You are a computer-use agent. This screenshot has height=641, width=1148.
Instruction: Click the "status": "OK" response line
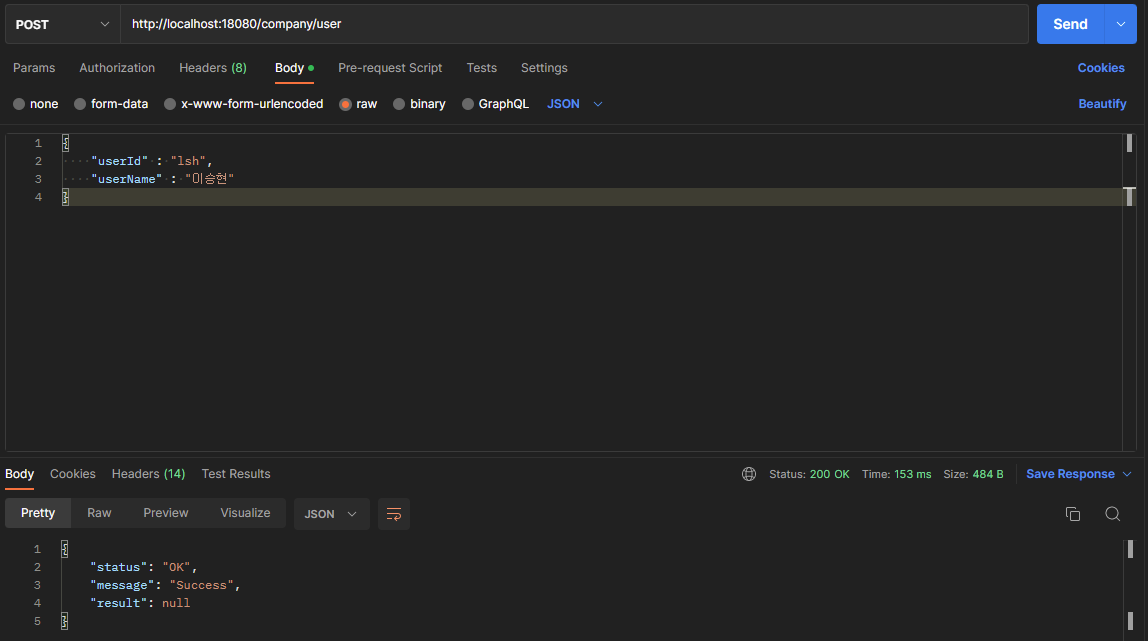(144, 567)
